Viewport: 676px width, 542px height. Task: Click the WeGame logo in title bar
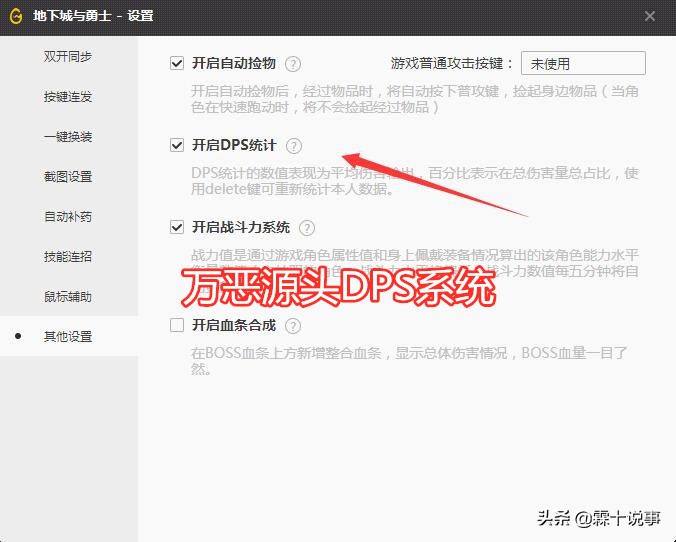(x=16, y=16)
